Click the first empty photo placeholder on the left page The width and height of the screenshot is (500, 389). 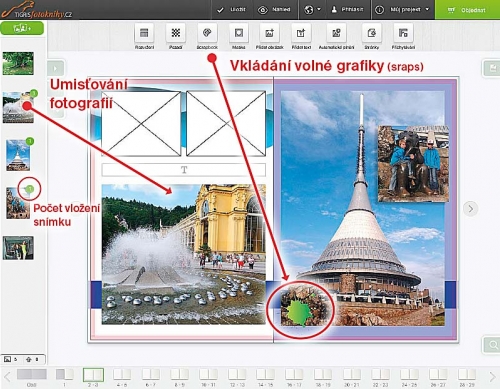(141, 124)
